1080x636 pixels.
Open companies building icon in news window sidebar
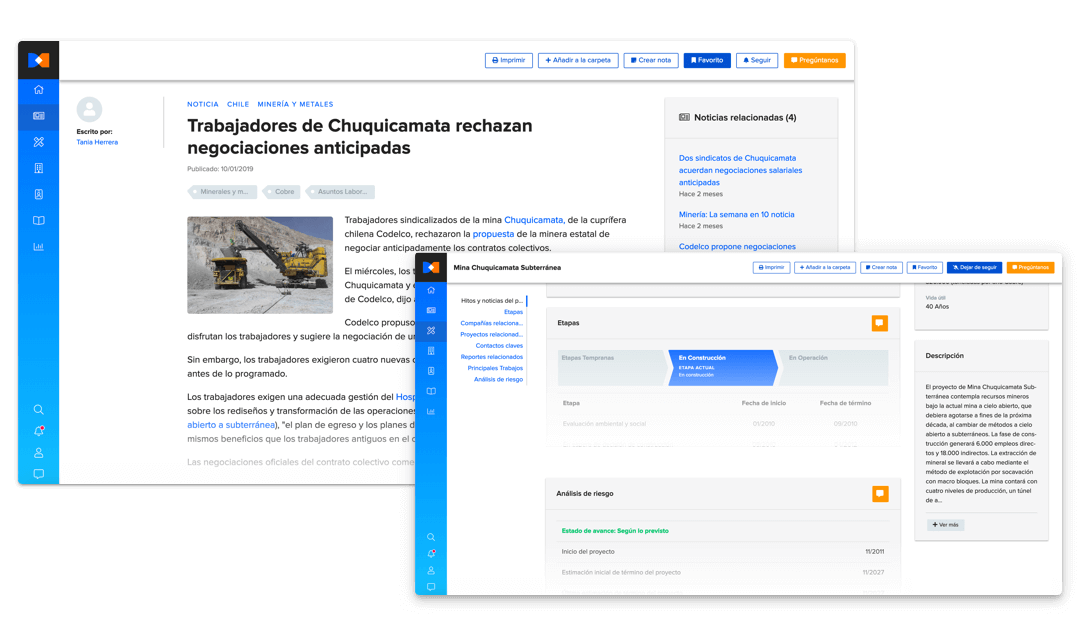tap(39, 168)
